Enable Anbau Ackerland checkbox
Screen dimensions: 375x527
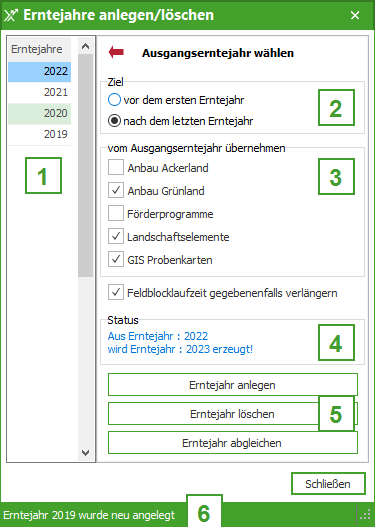click(x=116, y=167)
